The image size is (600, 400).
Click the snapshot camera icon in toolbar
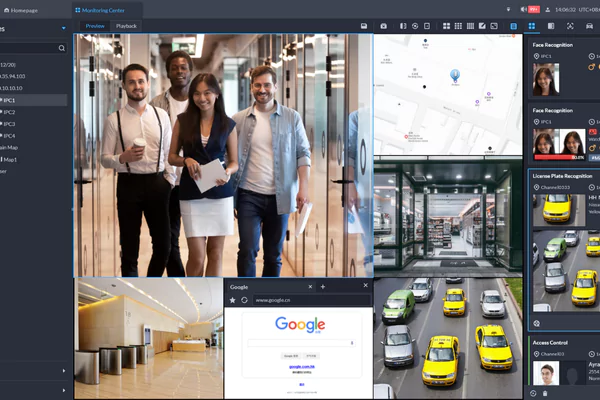click(x=382, y=25)
